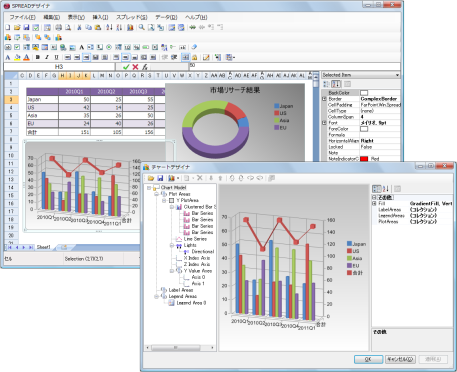This screenshot has width=457, height=372.
Task: Click the Sort descending icon
Action: tap(119, 27)
